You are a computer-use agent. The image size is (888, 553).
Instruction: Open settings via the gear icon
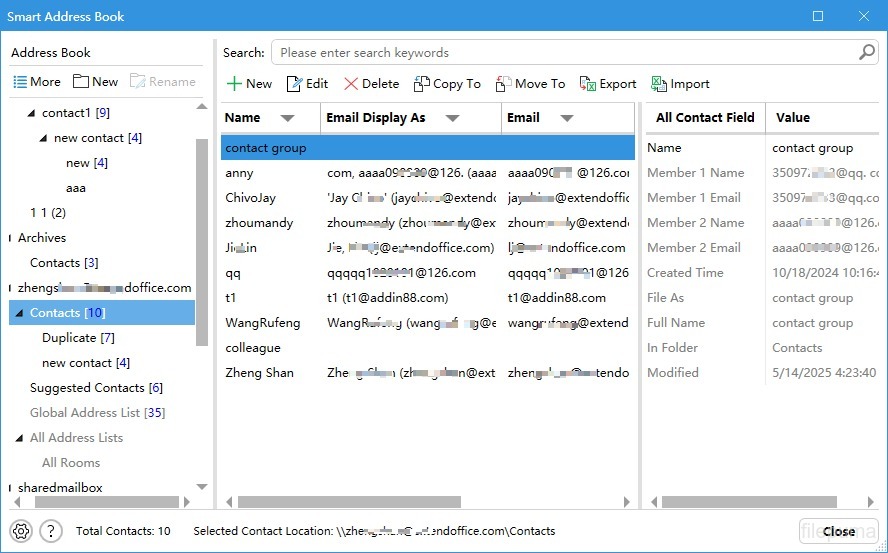pyautogui.click(x=21, y=531)
